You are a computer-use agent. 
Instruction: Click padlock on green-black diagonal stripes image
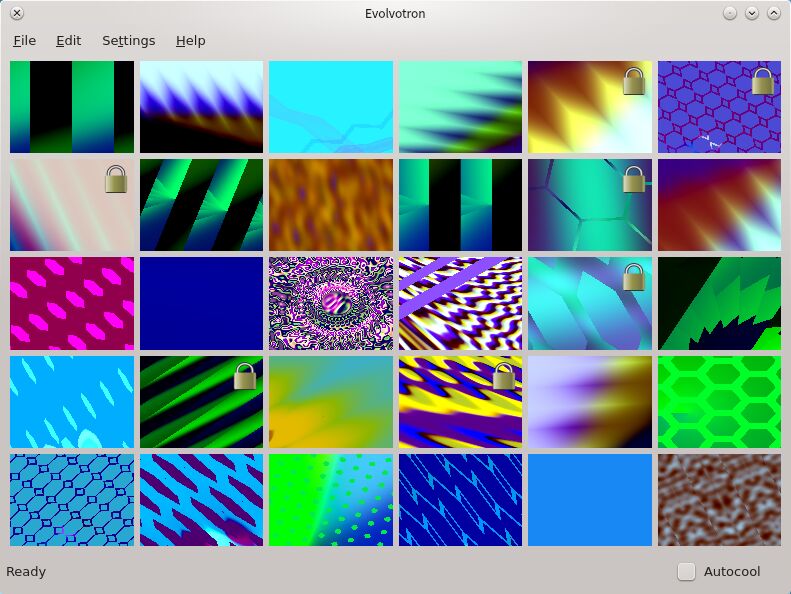pos(245,376)
